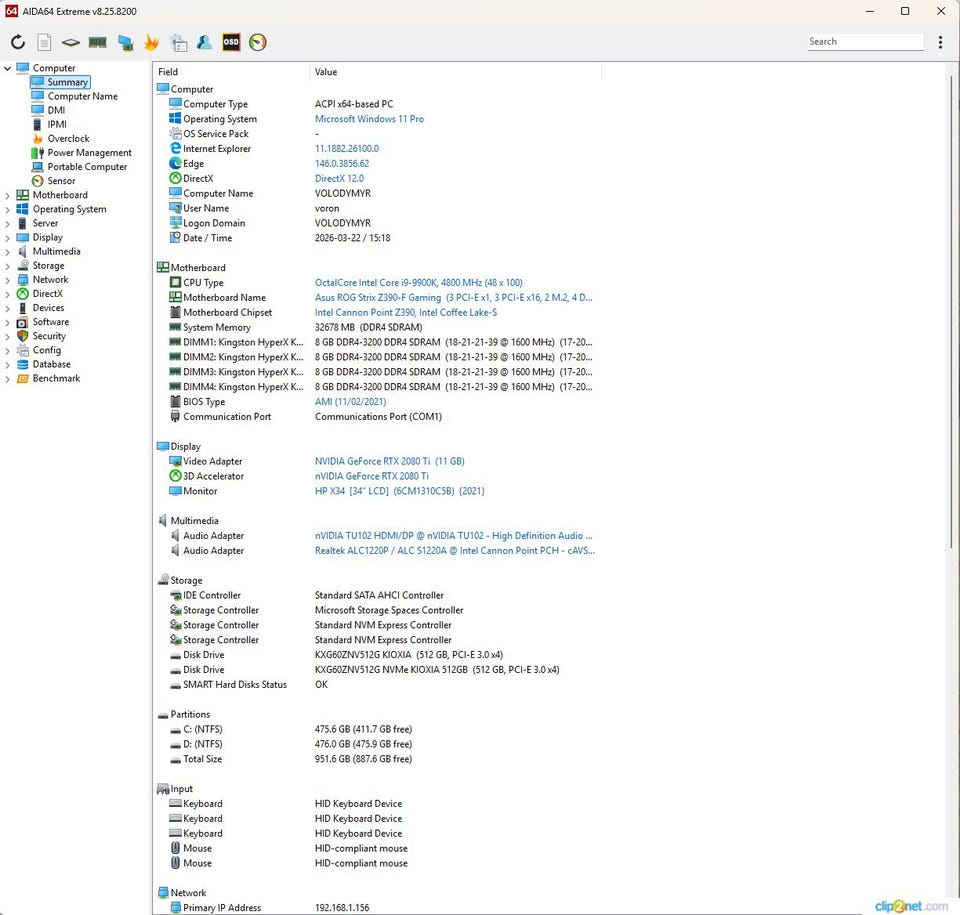Click the green memory module toolbar icon

pos(98,42)
